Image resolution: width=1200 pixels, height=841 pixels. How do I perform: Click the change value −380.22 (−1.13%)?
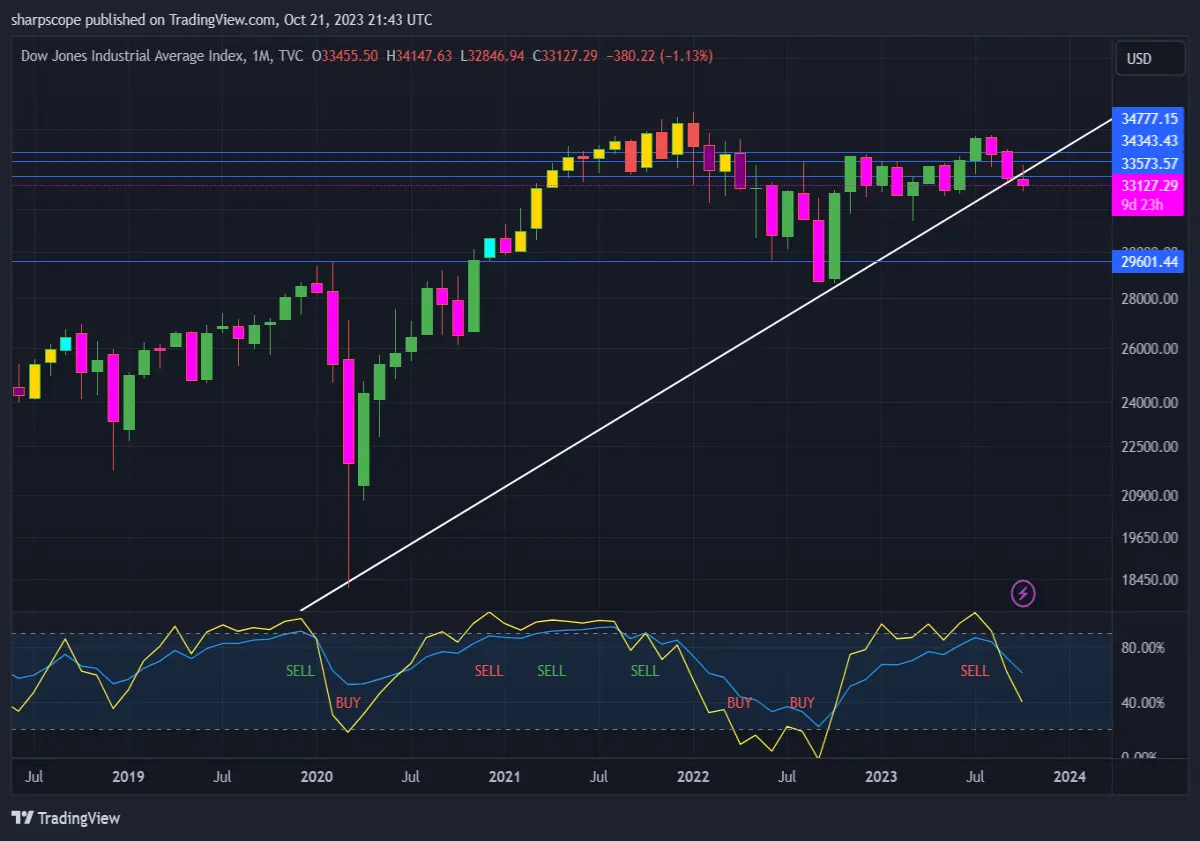(659, 56)
